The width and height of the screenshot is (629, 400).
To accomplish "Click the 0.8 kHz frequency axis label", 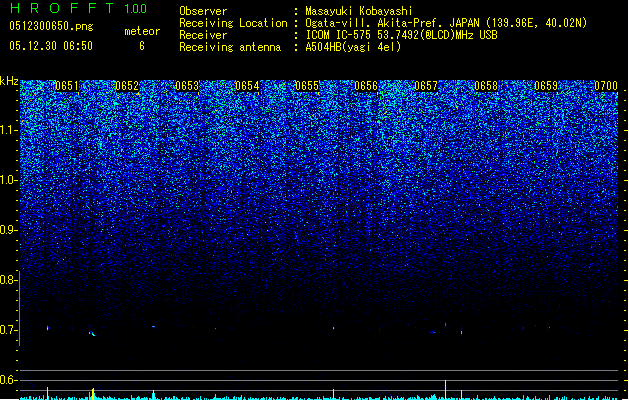I will [x=8, y=280].
